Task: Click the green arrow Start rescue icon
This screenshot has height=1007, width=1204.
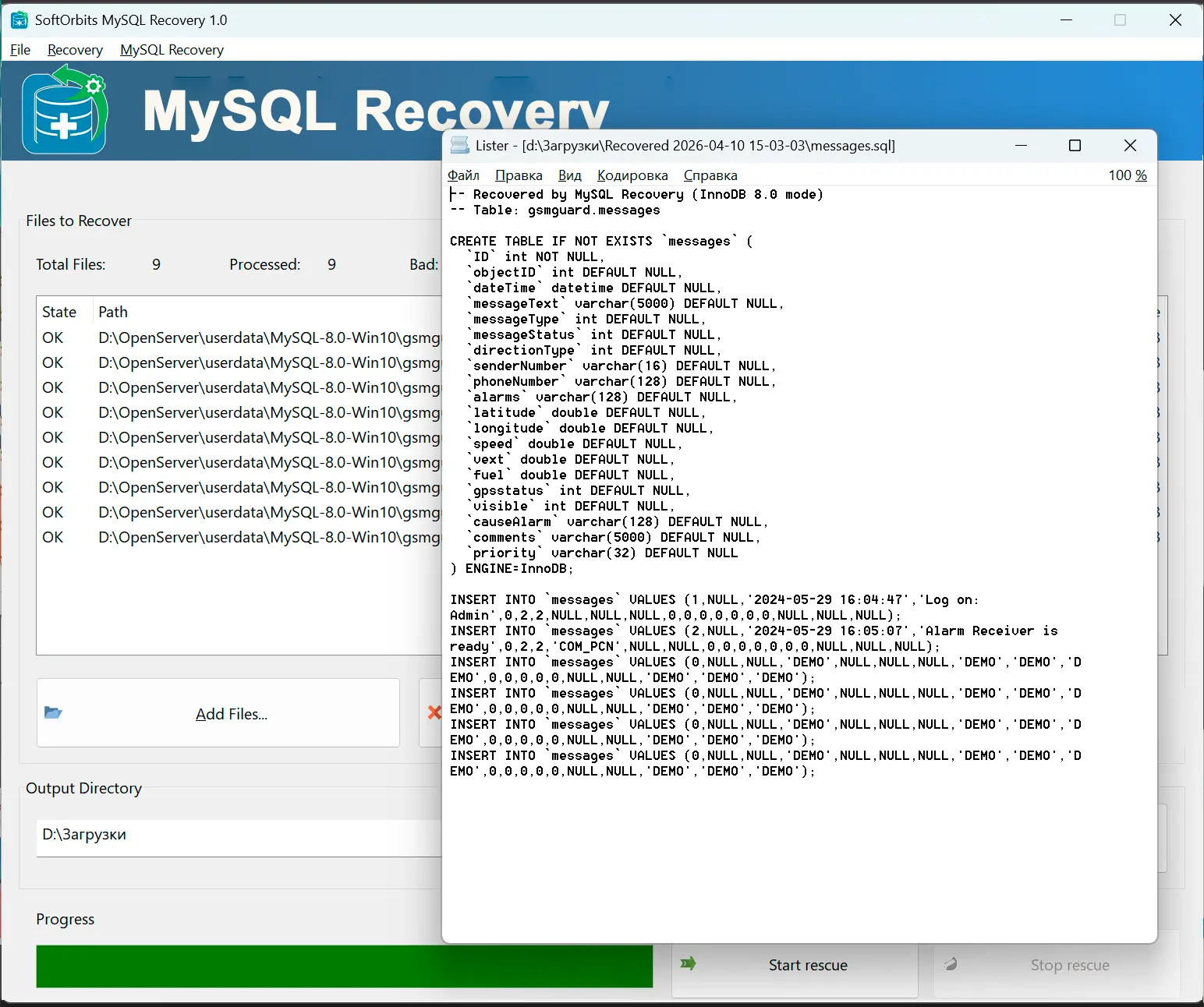Action: [688, 964]
